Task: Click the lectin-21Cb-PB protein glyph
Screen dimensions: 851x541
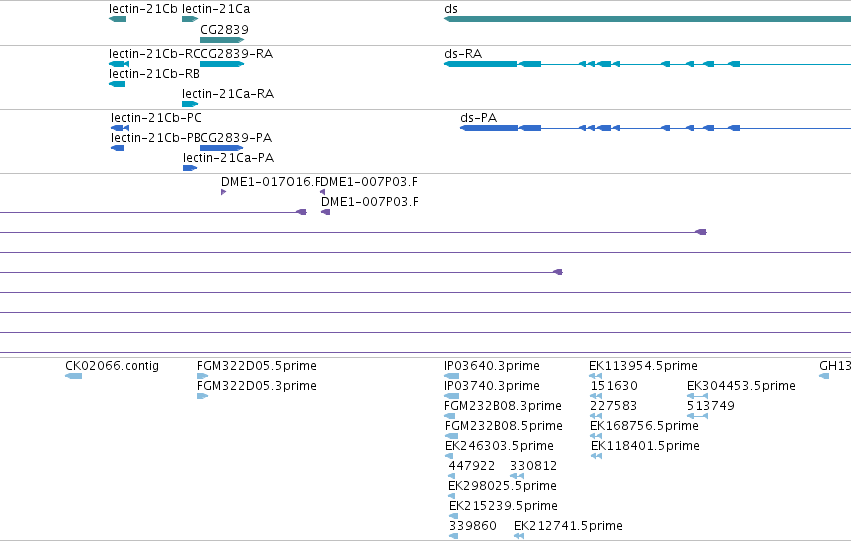Action: (118, 148)
